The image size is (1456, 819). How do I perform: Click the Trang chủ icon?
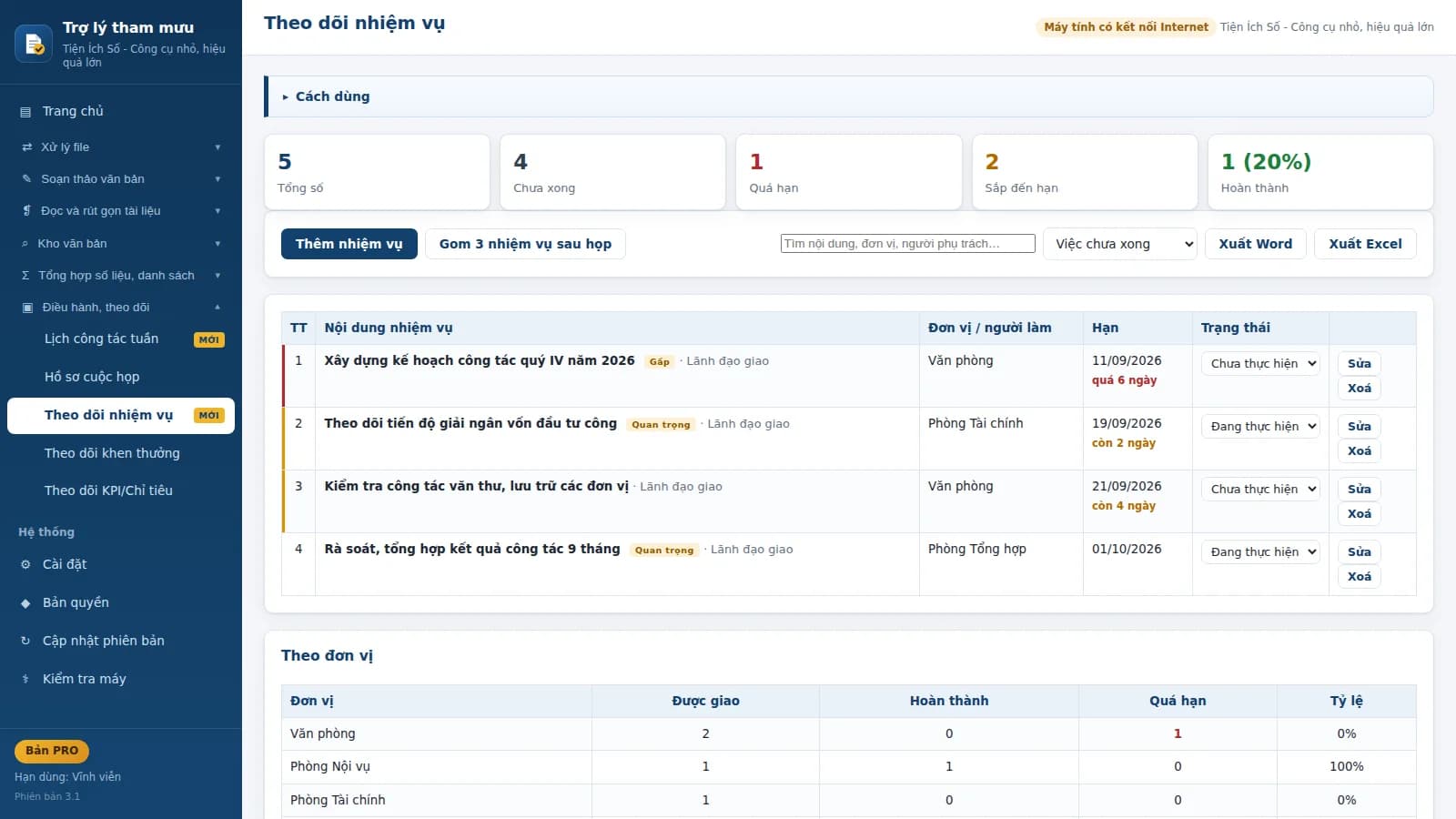click(x=25, y=112)
